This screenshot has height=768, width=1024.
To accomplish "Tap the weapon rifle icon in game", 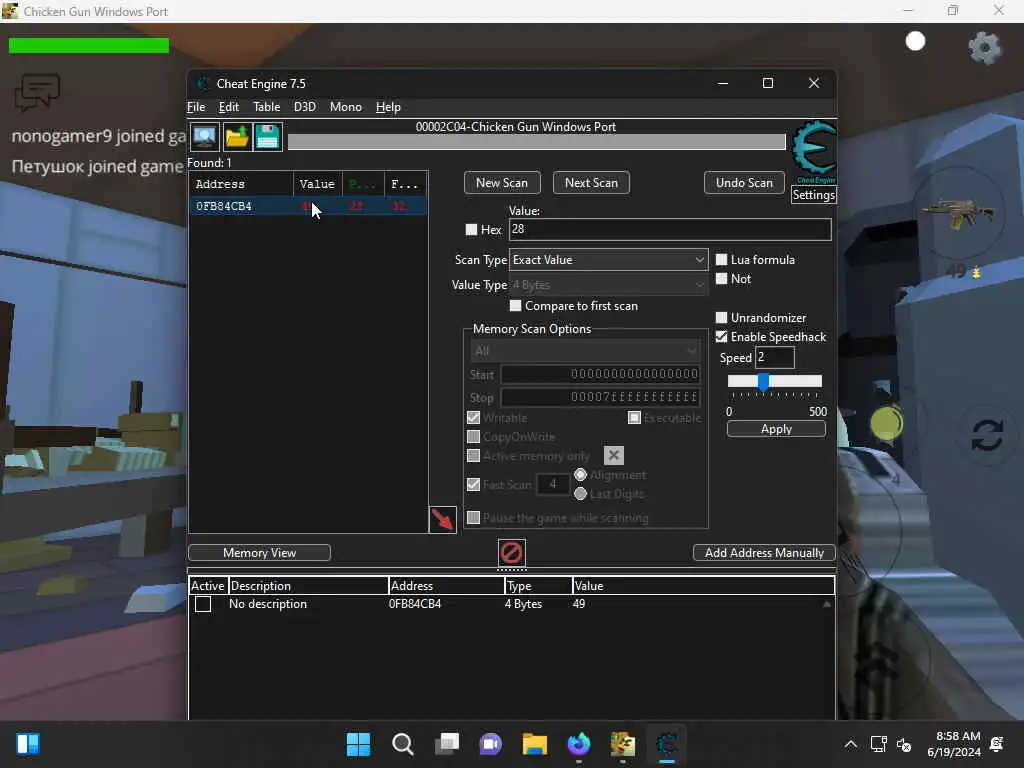I will coord(957,214).
